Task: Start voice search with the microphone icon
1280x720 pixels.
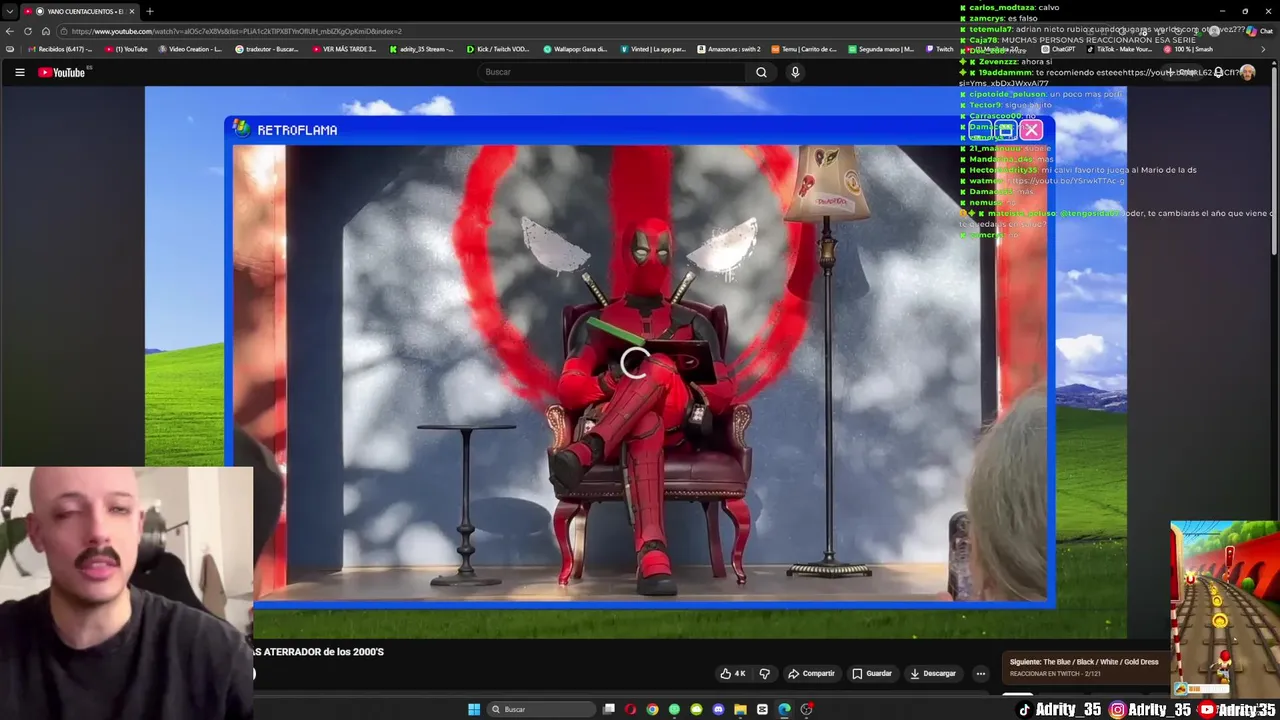Action: (x=795, y=72)
